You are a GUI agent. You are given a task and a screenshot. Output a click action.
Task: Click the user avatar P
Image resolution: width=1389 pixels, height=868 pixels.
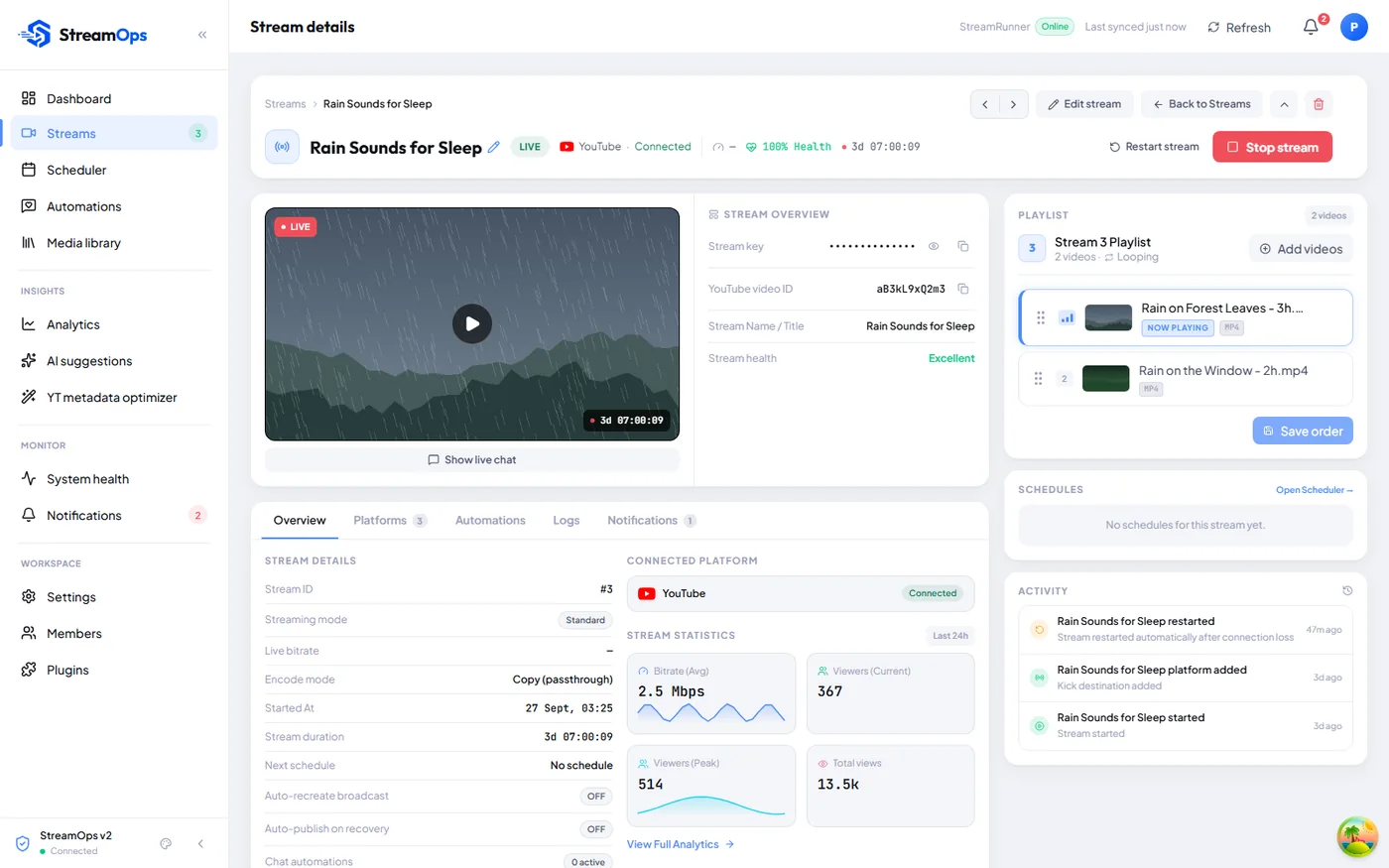point(1354,27)
